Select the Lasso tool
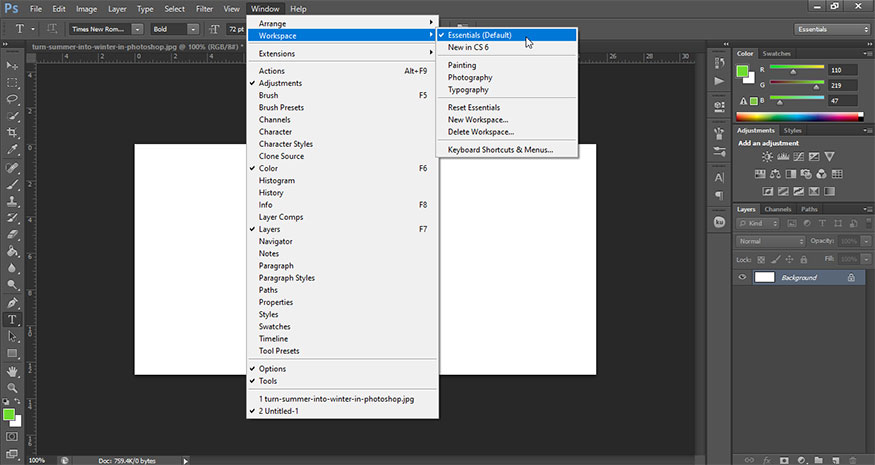 tap(12, 99)
